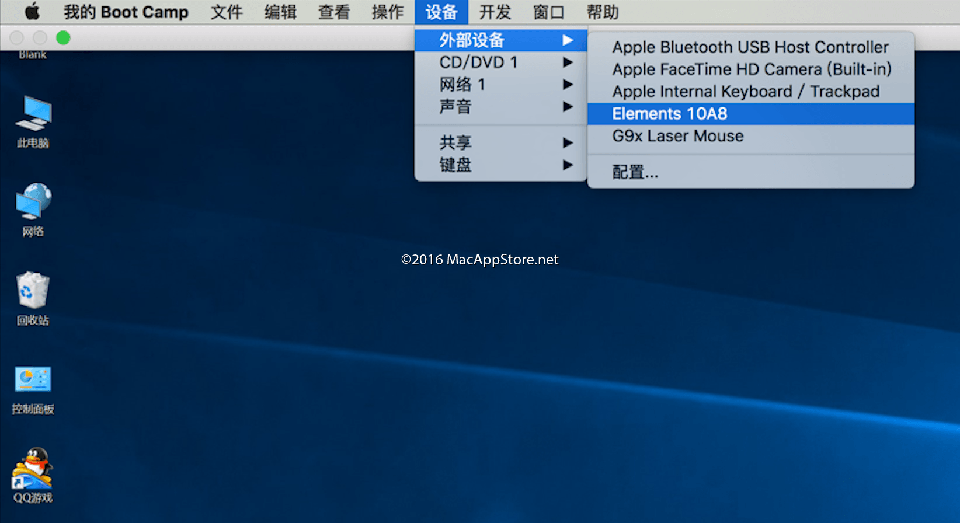Click the 此电脑 desktop icon

[x=33, y=122]
